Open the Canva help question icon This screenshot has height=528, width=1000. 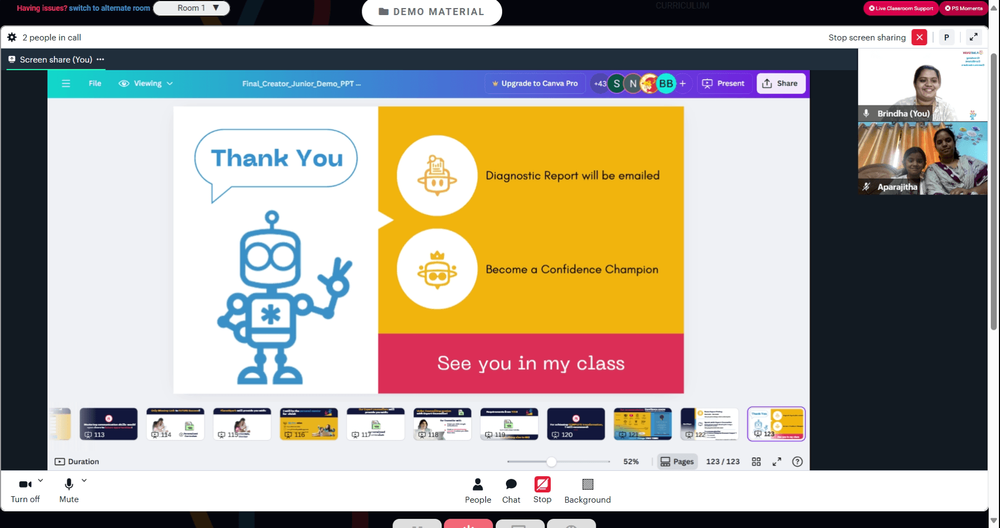point(797,462)
